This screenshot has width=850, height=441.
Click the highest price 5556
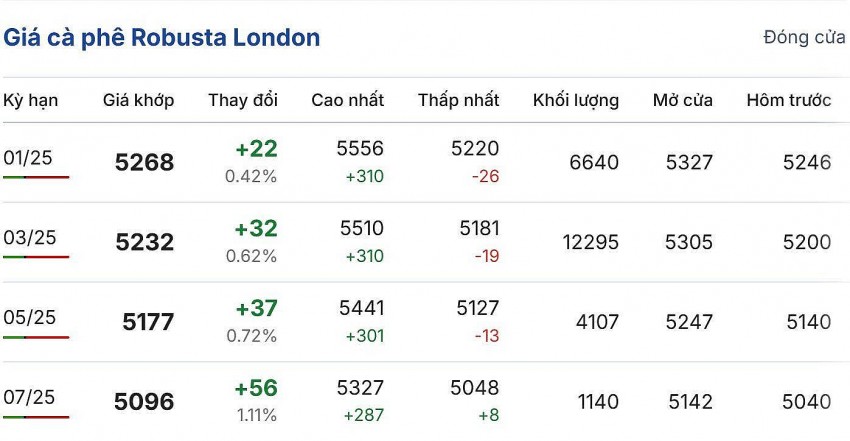(x=360, y=149)
